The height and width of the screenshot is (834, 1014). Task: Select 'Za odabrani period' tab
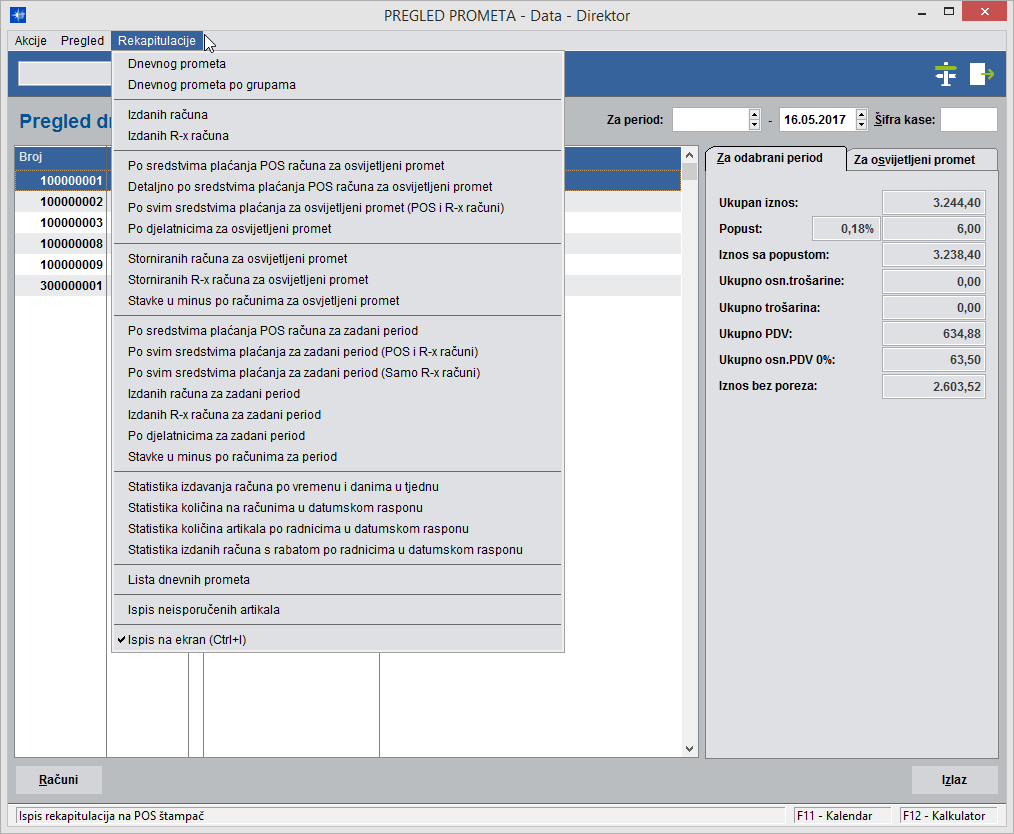coord(770,159)
